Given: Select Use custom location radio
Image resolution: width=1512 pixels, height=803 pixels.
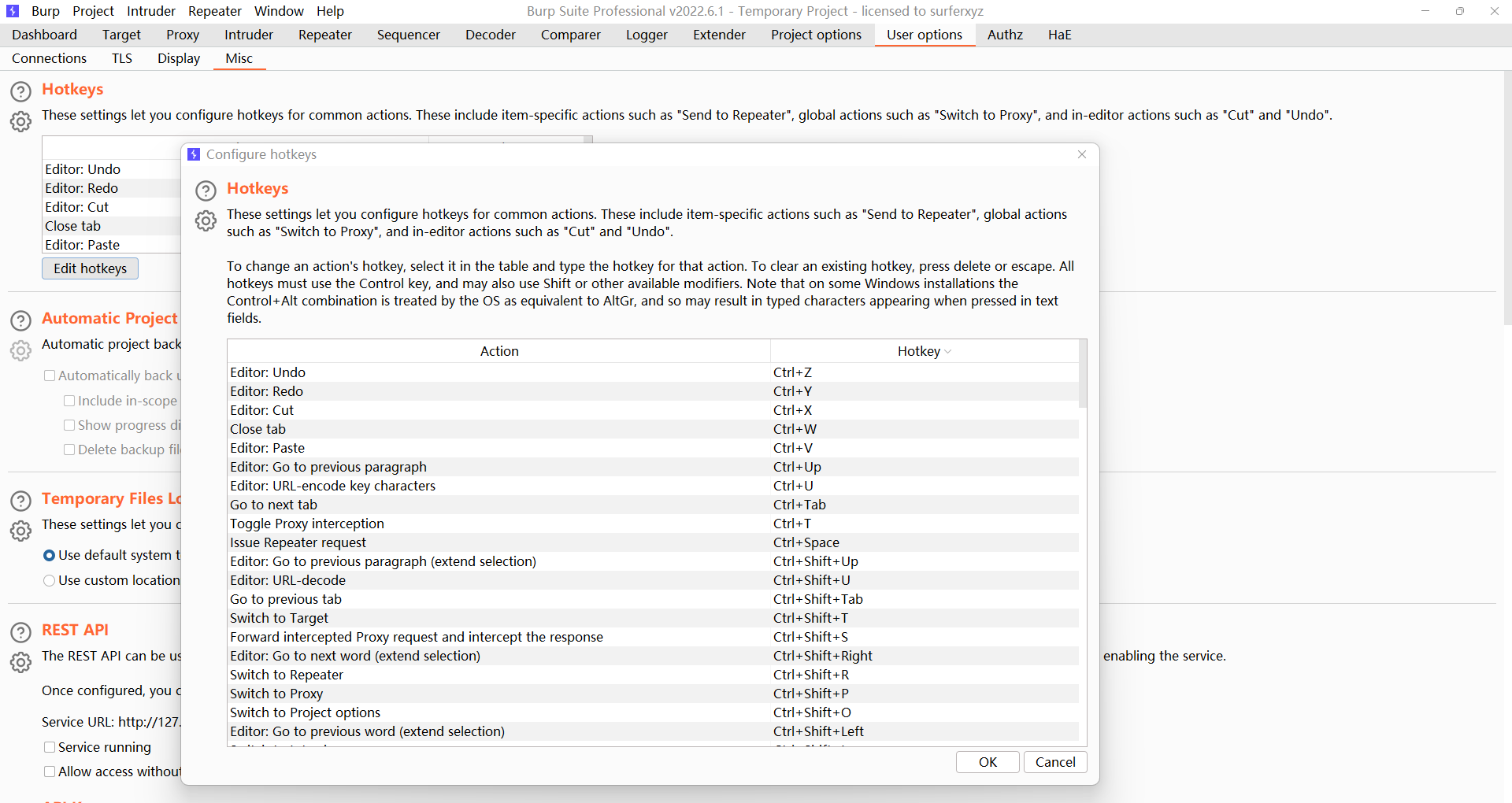Looking at the screenshot, I should 50,581.
